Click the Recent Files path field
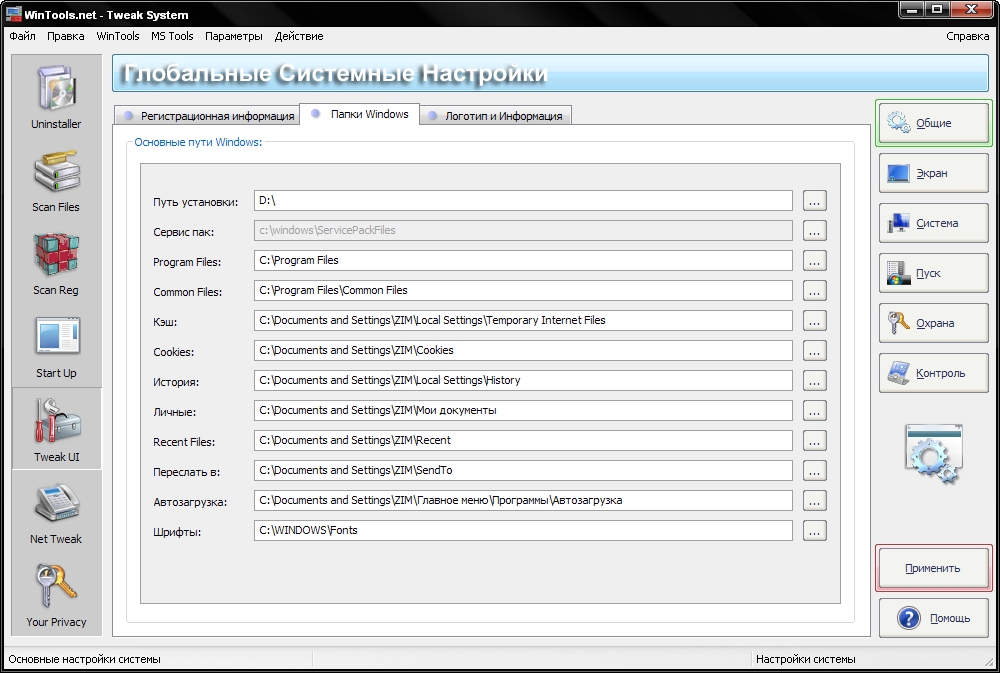This screenshot has width=1000, height=673. pos(523,440)
